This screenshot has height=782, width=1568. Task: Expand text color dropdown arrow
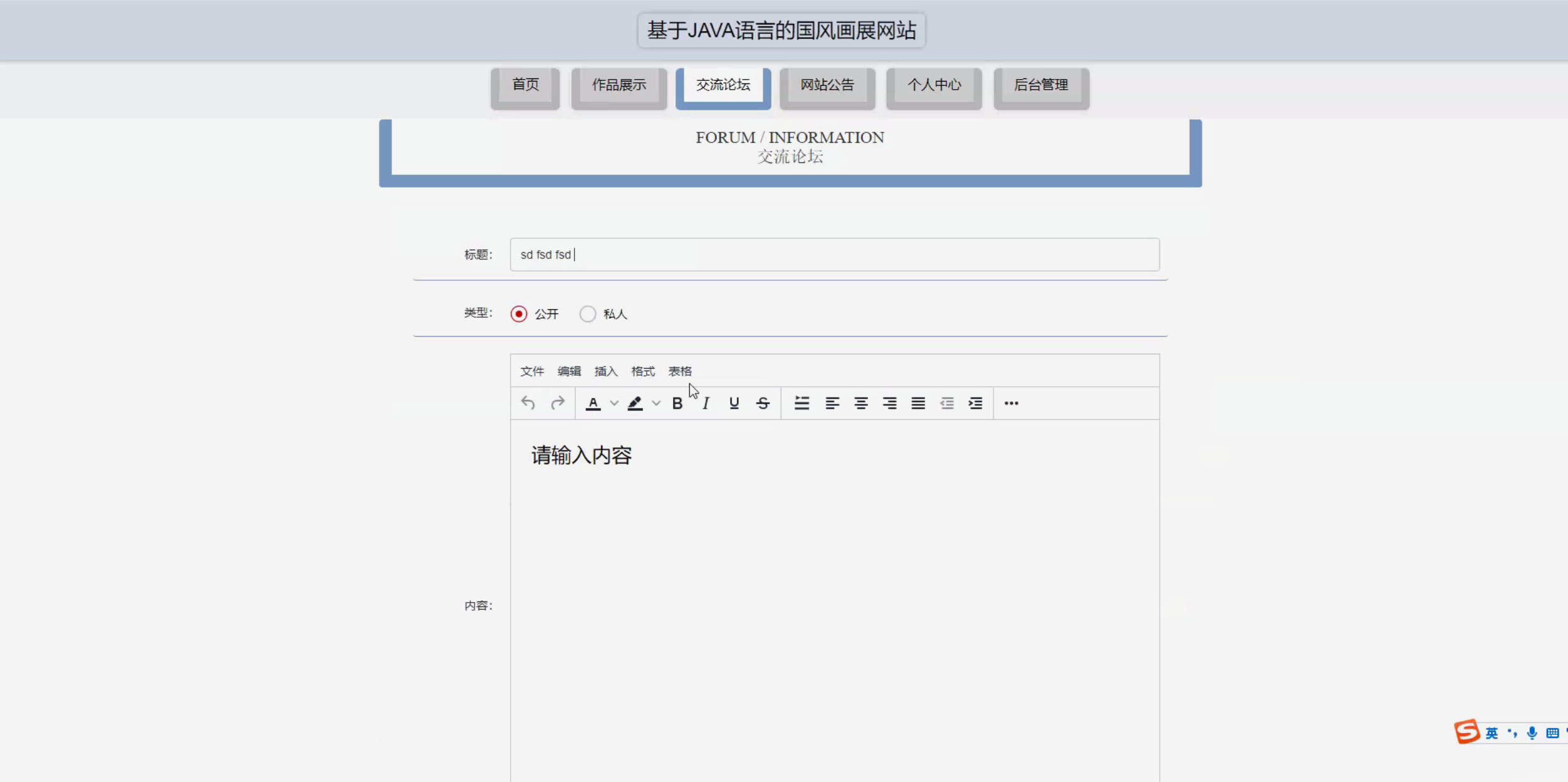coord(614,403)
